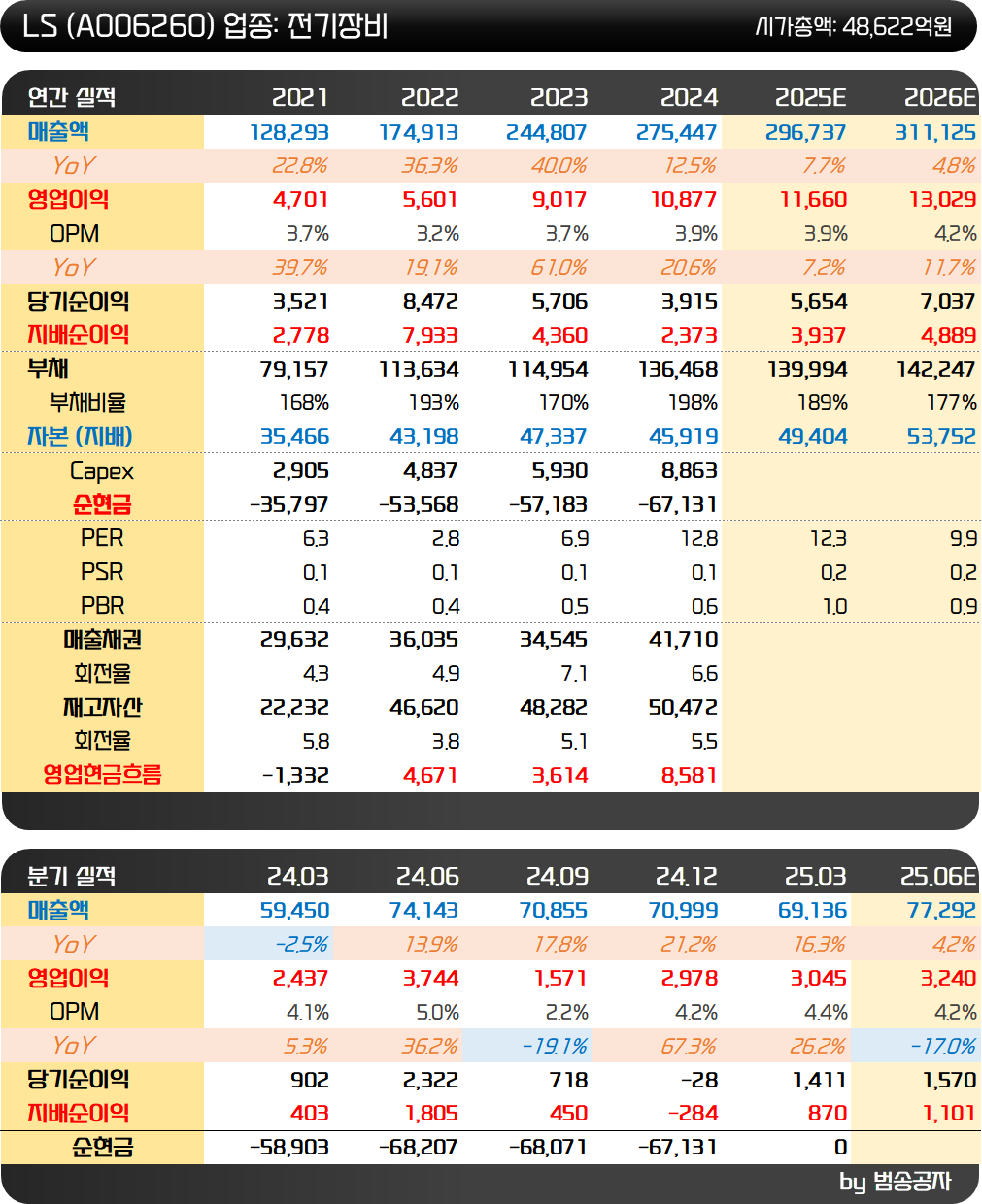Select 2024 Capex value 8,863
Image resolution: width=982 pixels, height=1204 pixels.
689,471
